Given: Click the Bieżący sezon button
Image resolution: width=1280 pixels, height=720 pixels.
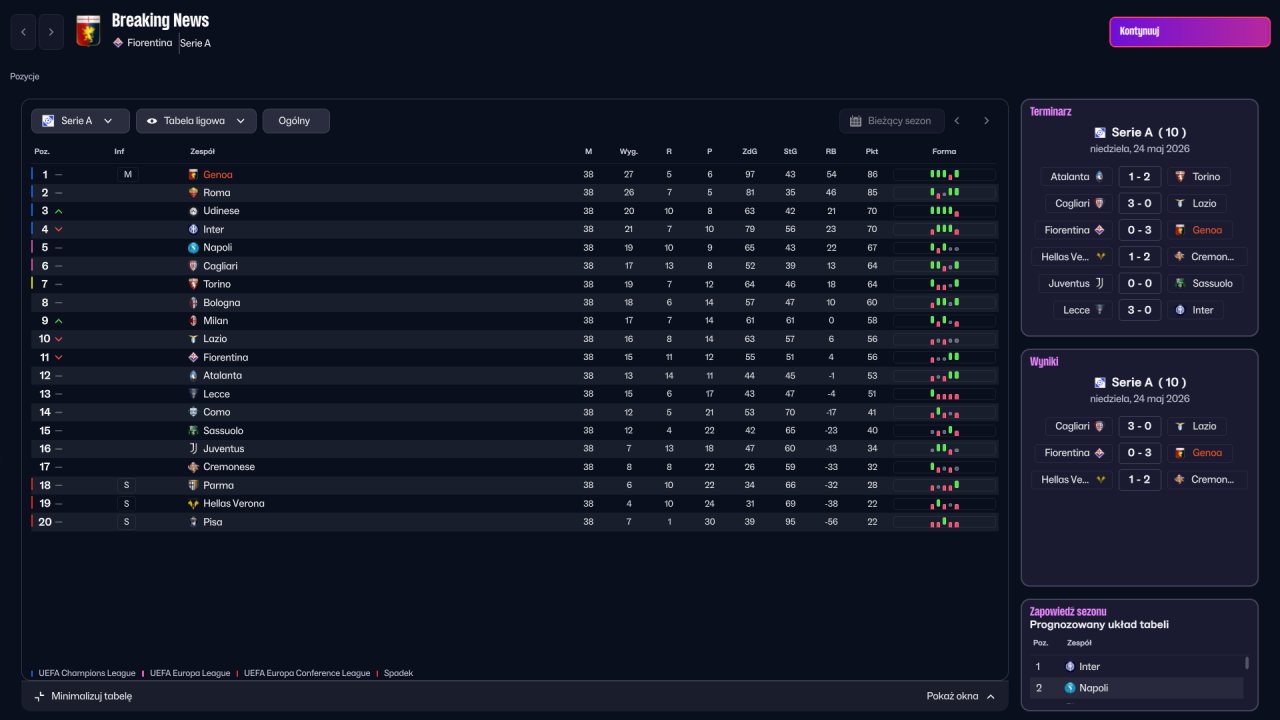Looking at the screenshot, I should point(892,121).
